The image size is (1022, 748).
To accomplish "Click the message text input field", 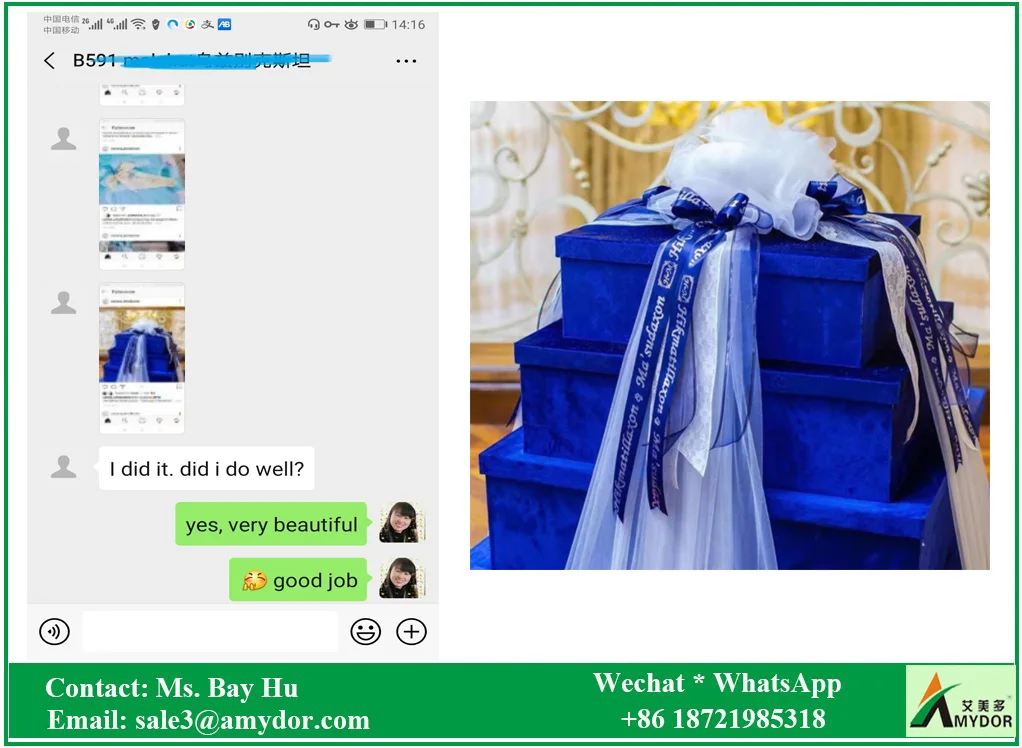I will [210, 632].
